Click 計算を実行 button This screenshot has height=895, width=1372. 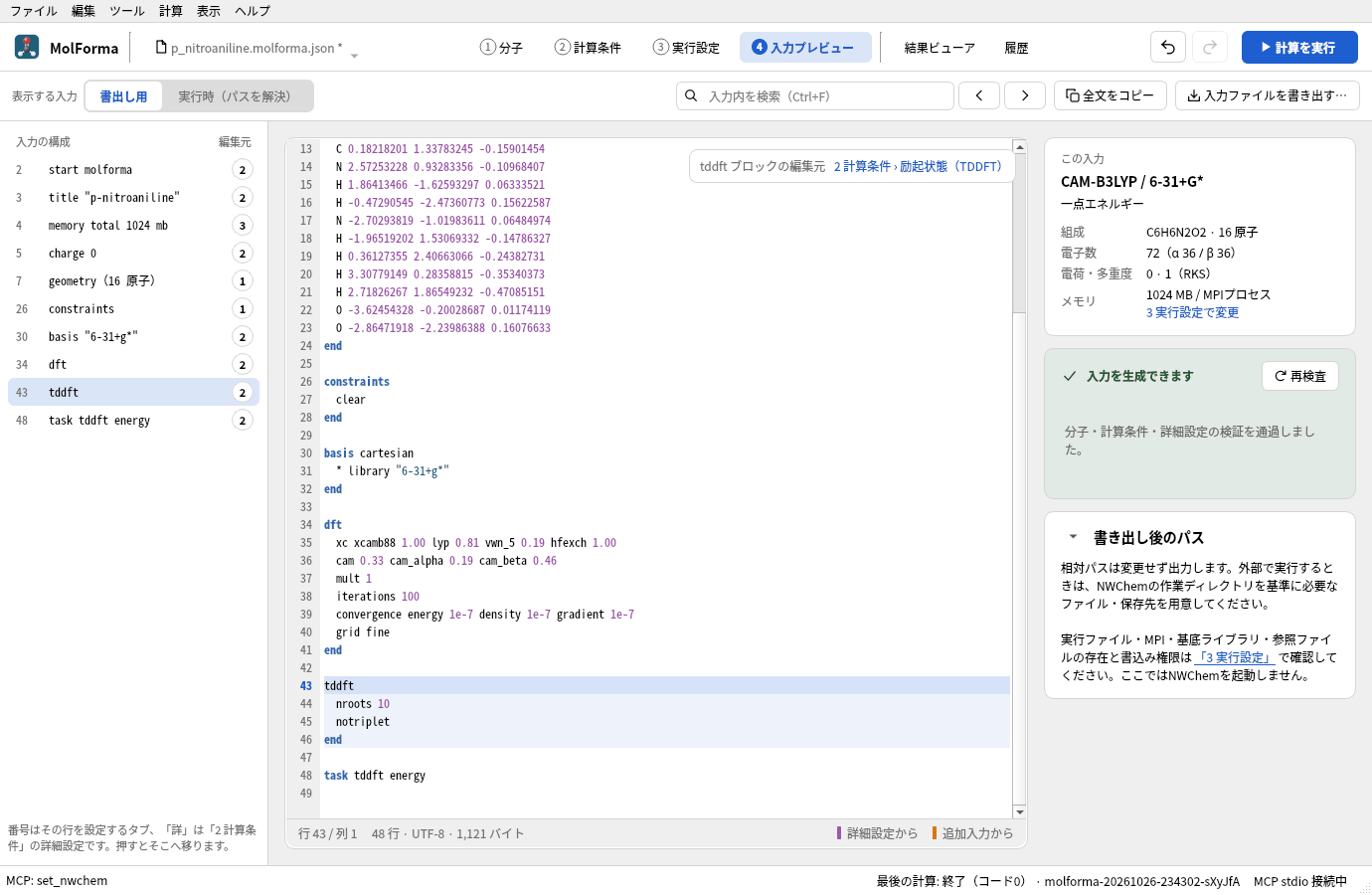click(1299, 47)
